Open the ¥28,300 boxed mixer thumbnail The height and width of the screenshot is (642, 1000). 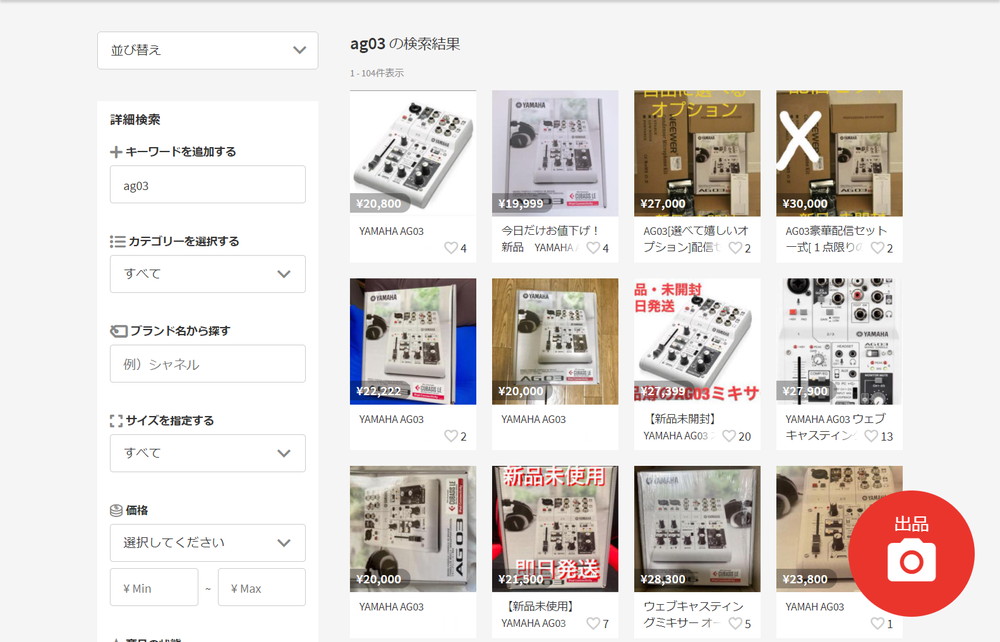(697, 529)
